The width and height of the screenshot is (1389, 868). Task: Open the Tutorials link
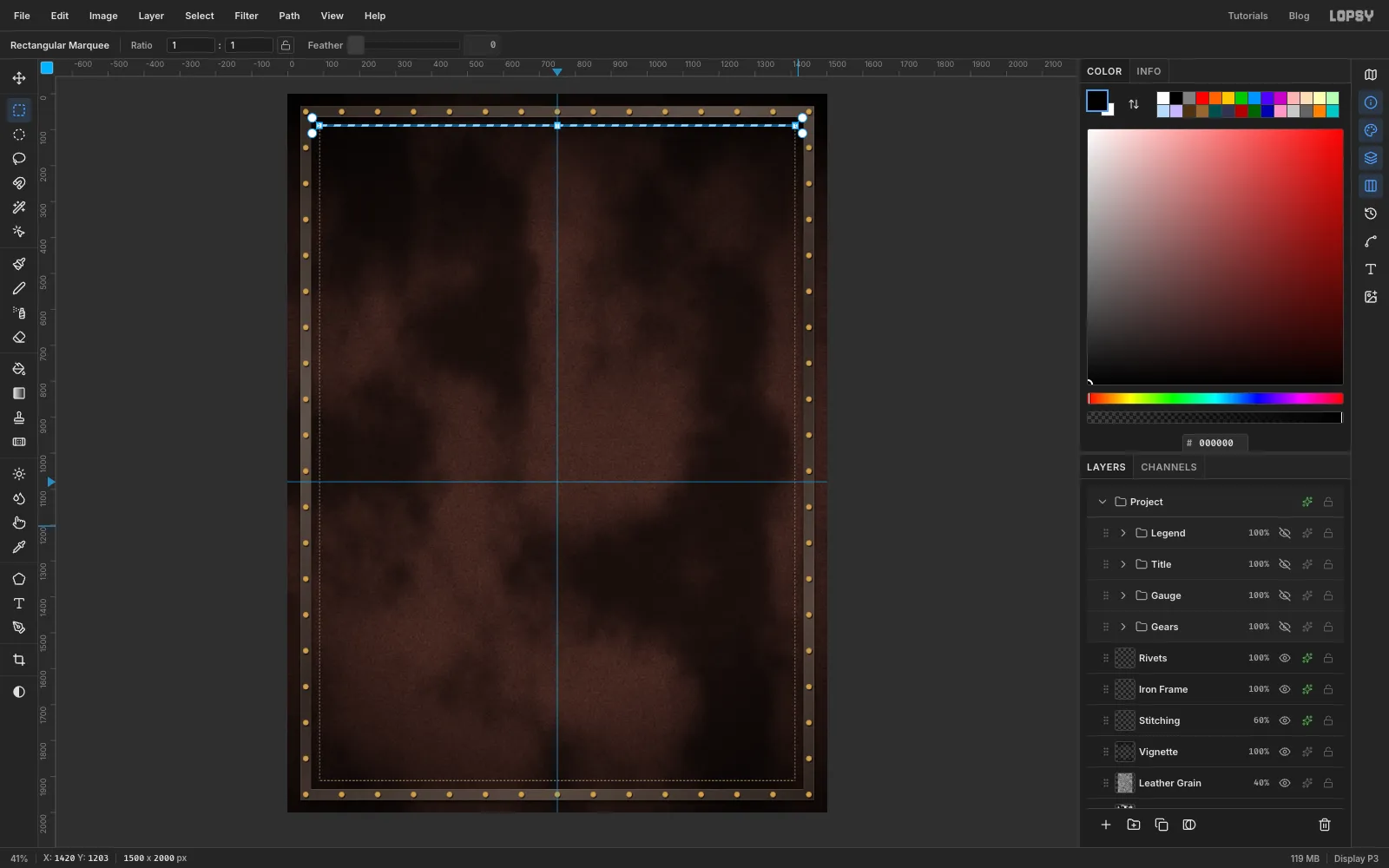pyautogui.click(x=1247, y=16)
